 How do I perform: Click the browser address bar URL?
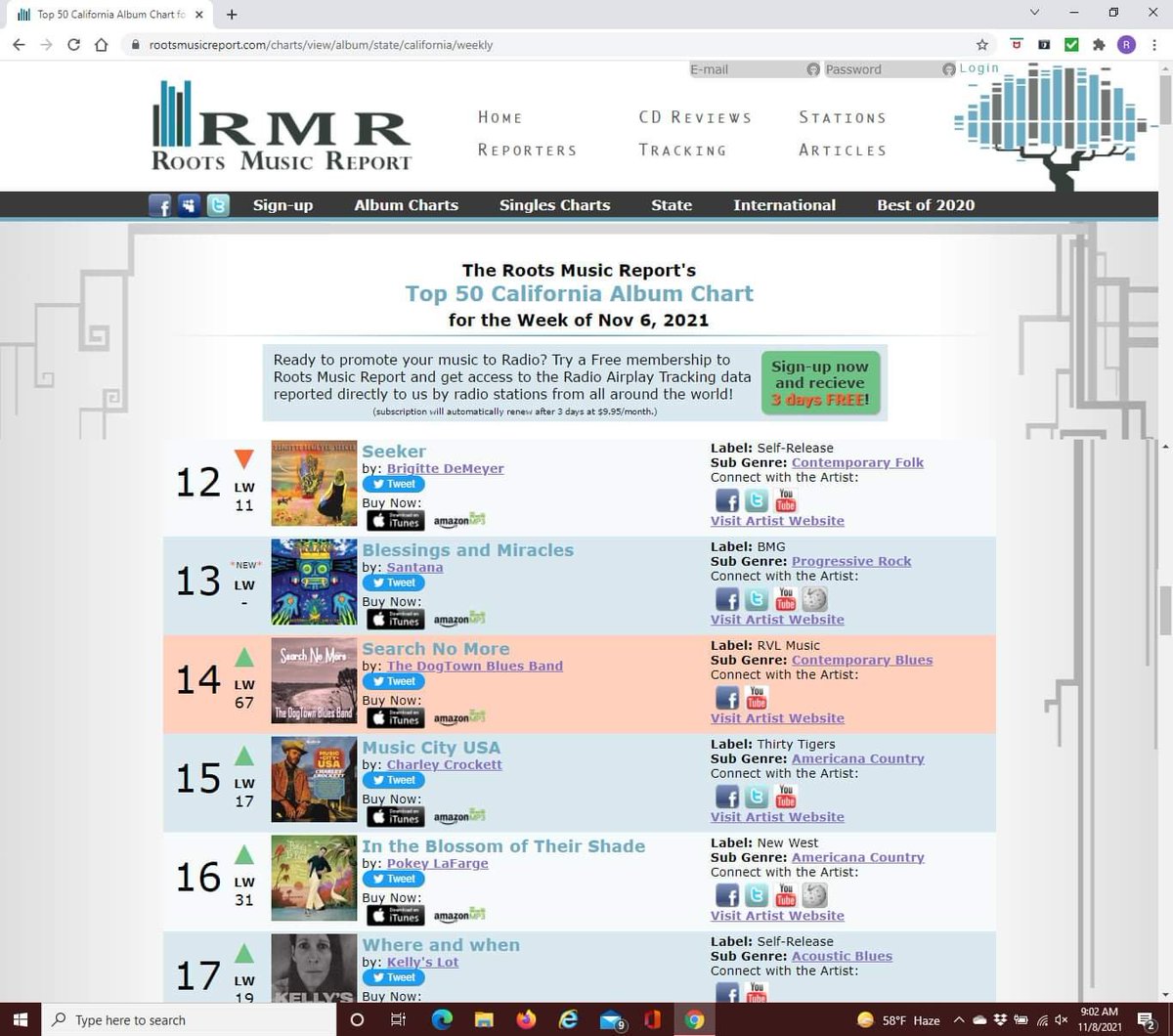[321, 45]
